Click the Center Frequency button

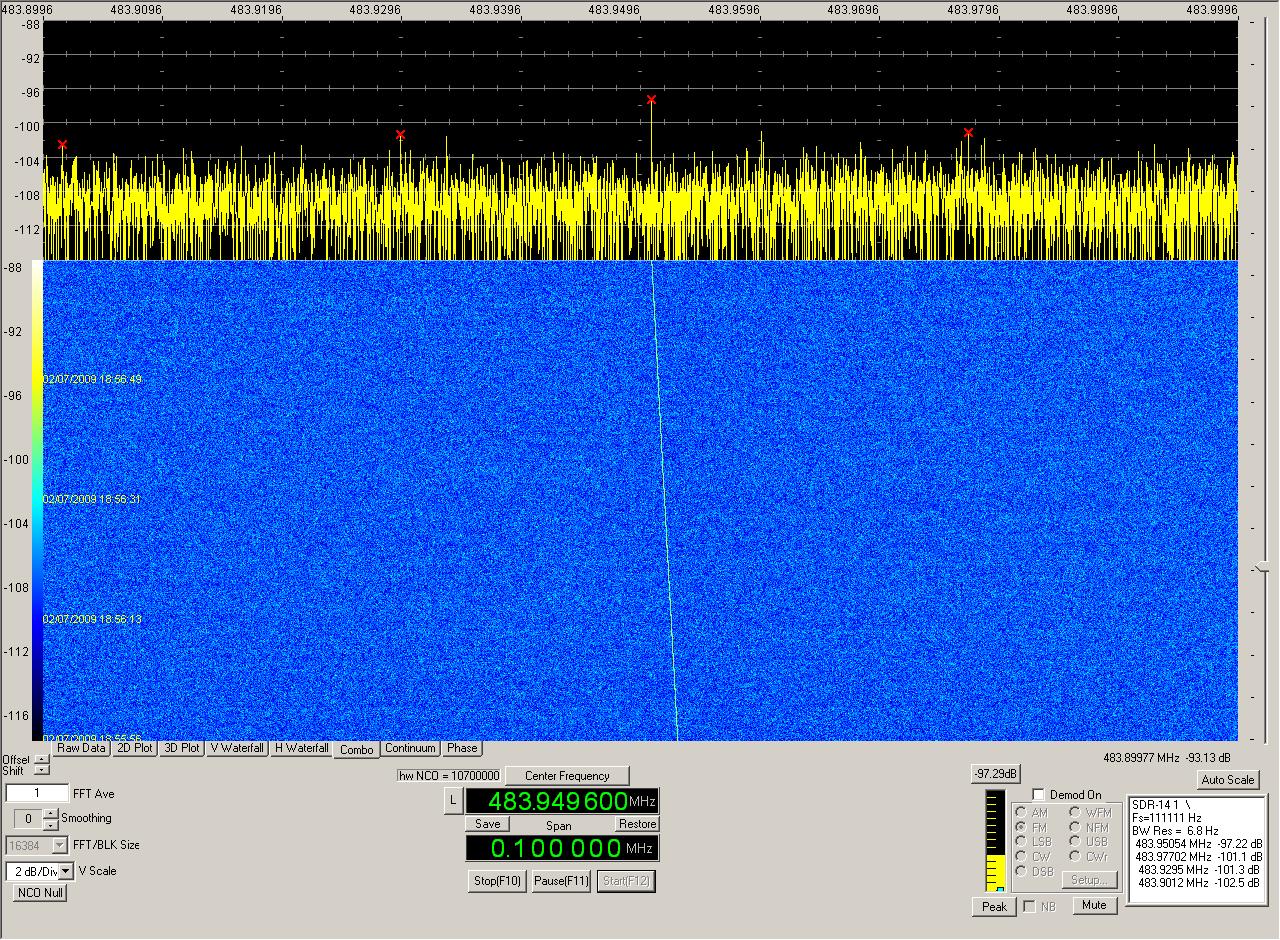[x=569, y=776]
